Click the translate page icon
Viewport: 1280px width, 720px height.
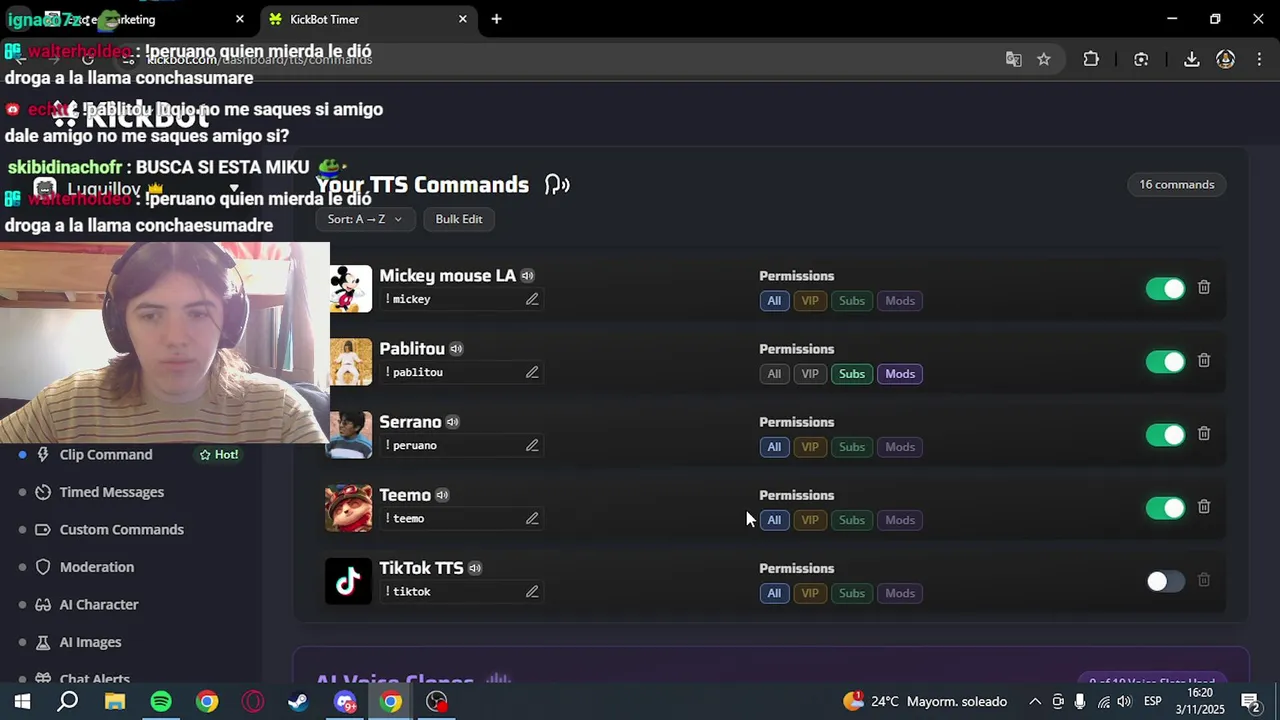1014,59
